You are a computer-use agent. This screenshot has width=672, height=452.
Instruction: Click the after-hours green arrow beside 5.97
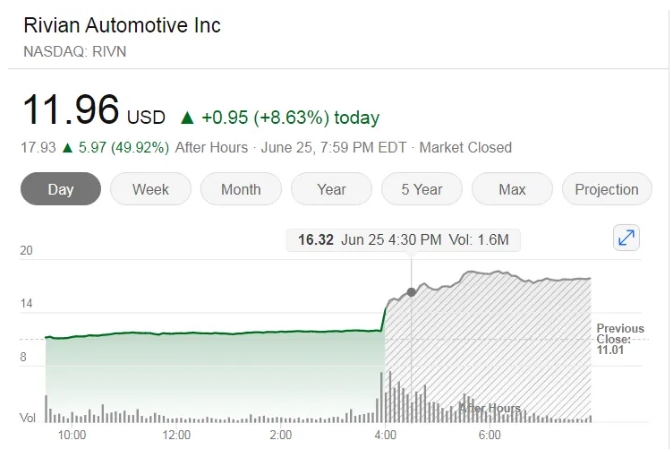(67, 148)
